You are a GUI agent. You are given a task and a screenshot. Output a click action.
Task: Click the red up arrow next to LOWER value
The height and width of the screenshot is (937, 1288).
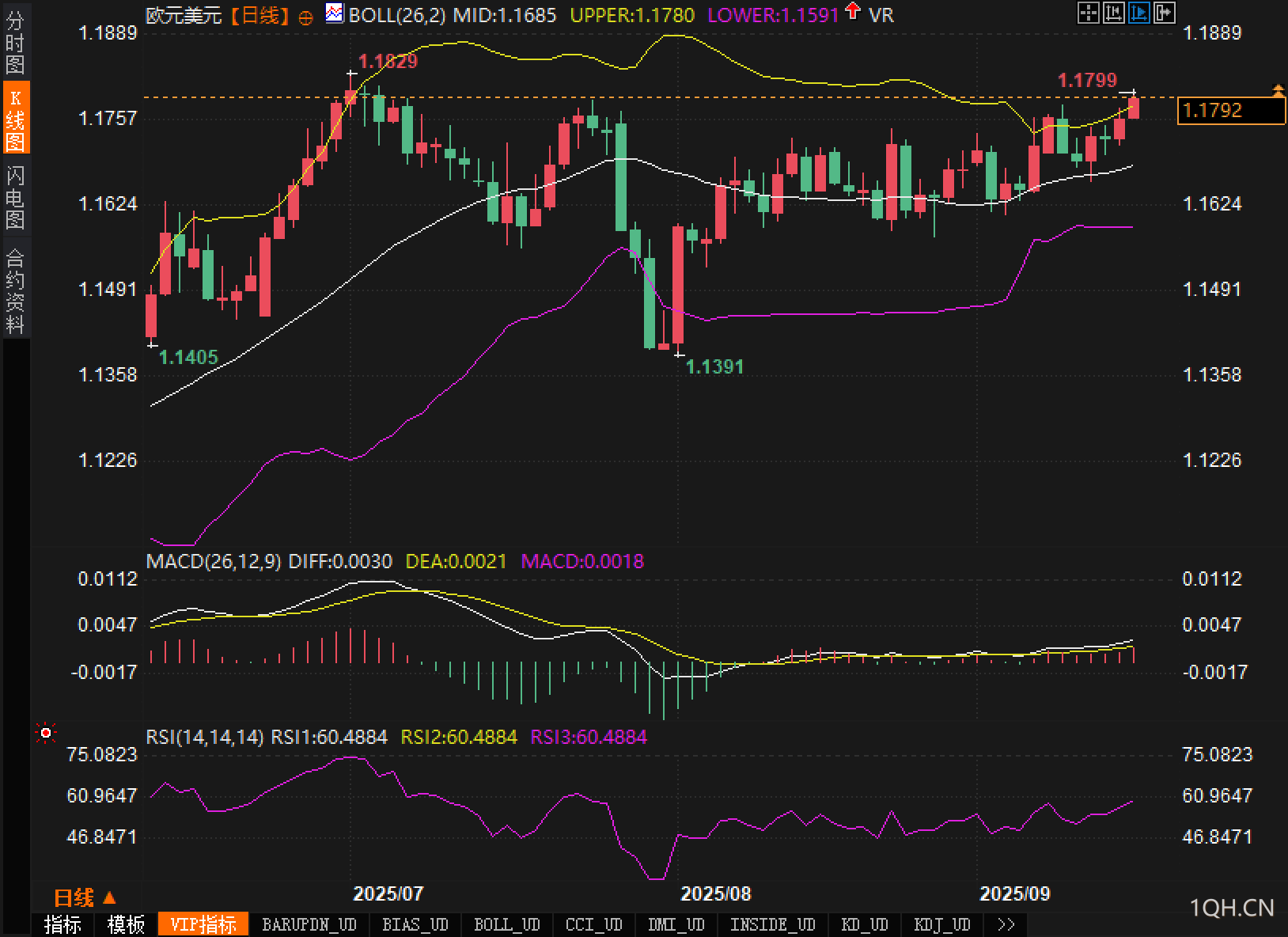coord(853,12)
